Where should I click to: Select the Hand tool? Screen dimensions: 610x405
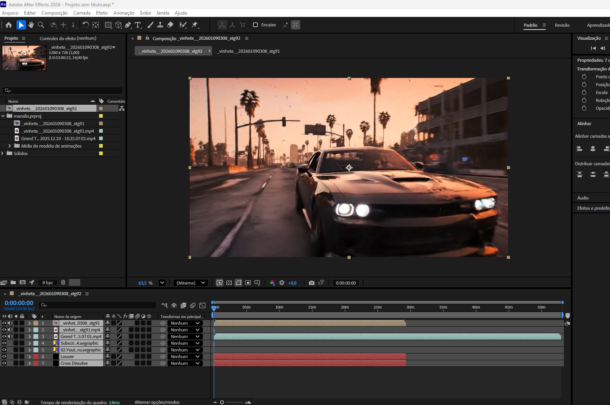(x=31, y=25)
